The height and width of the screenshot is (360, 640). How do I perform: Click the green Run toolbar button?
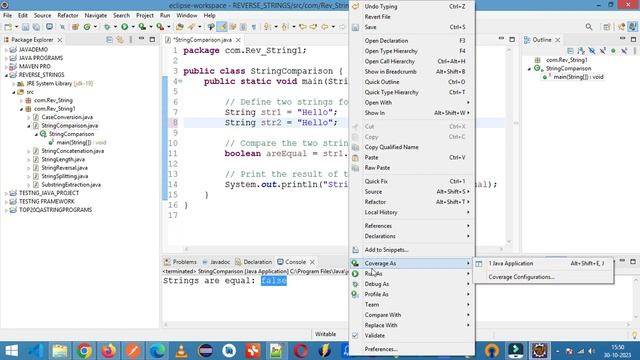click(124, 27)
